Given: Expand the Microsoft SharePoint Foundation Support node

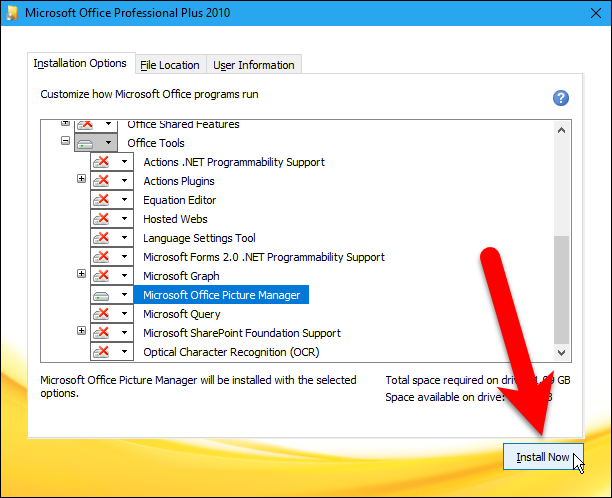Looking at the screenshot, I should click(x=81, y=331).
